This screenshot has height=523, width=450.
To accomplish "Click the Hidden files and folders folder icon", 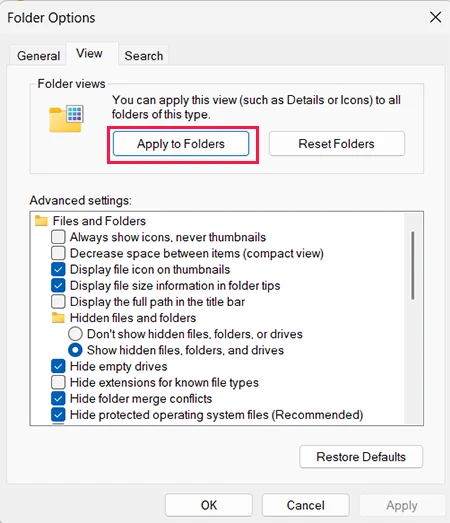I will click(58, 318).
